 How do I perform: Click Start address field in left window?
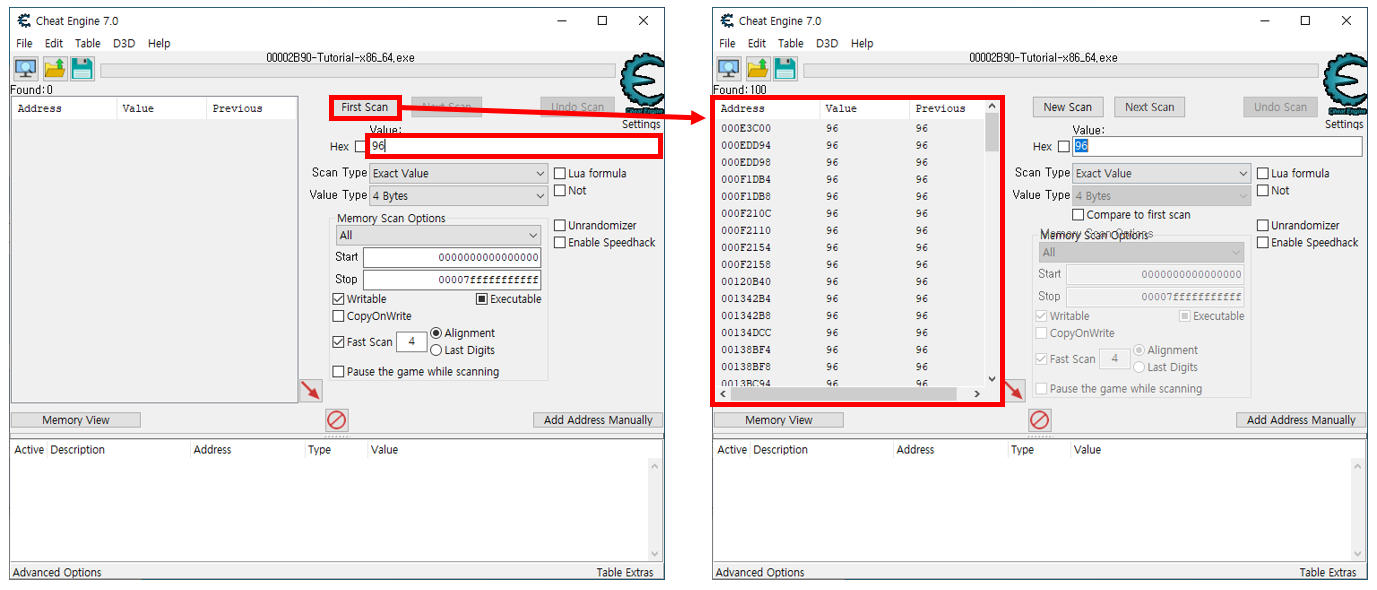click(452, 258)
